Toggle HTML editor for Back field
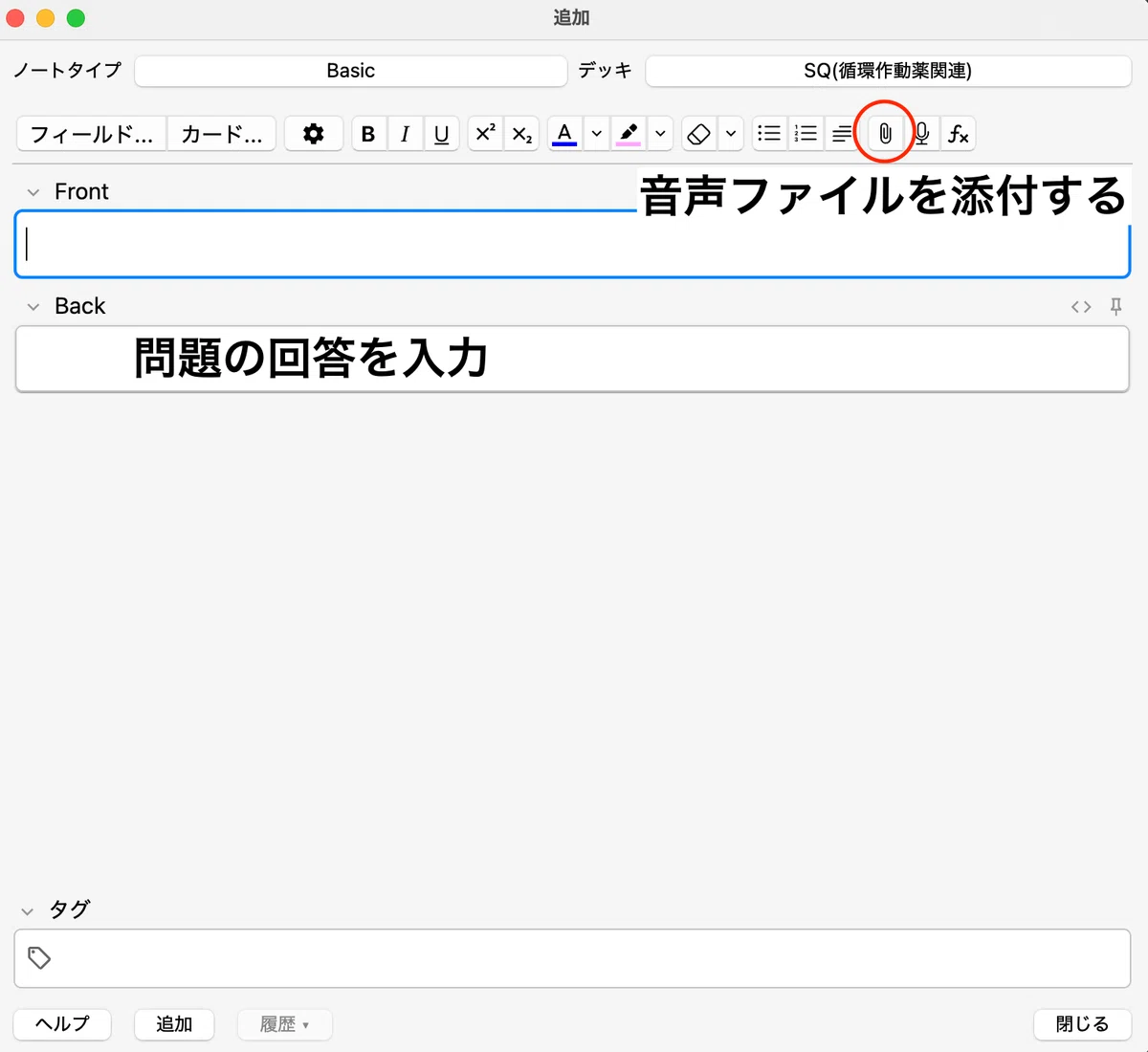 point(1081,307)
